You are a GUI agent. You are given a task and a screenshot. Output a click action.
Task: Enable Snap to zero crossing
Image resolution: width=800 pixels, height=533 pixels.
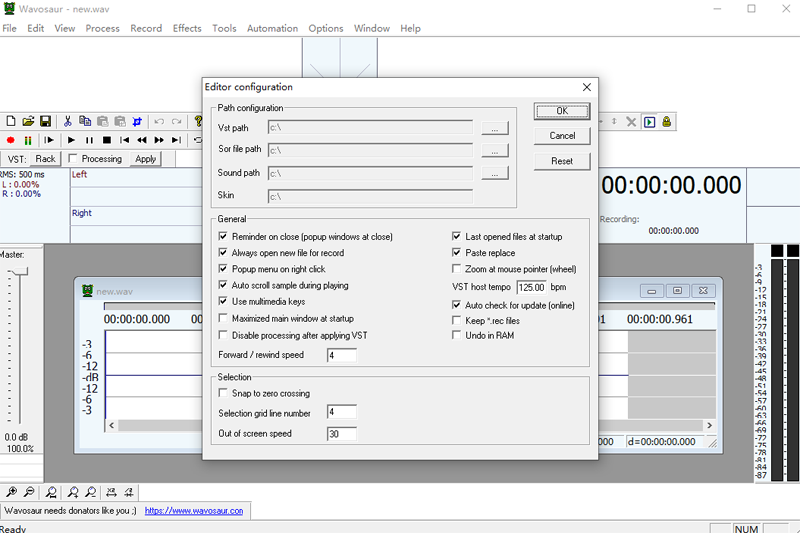click(223, 394)
